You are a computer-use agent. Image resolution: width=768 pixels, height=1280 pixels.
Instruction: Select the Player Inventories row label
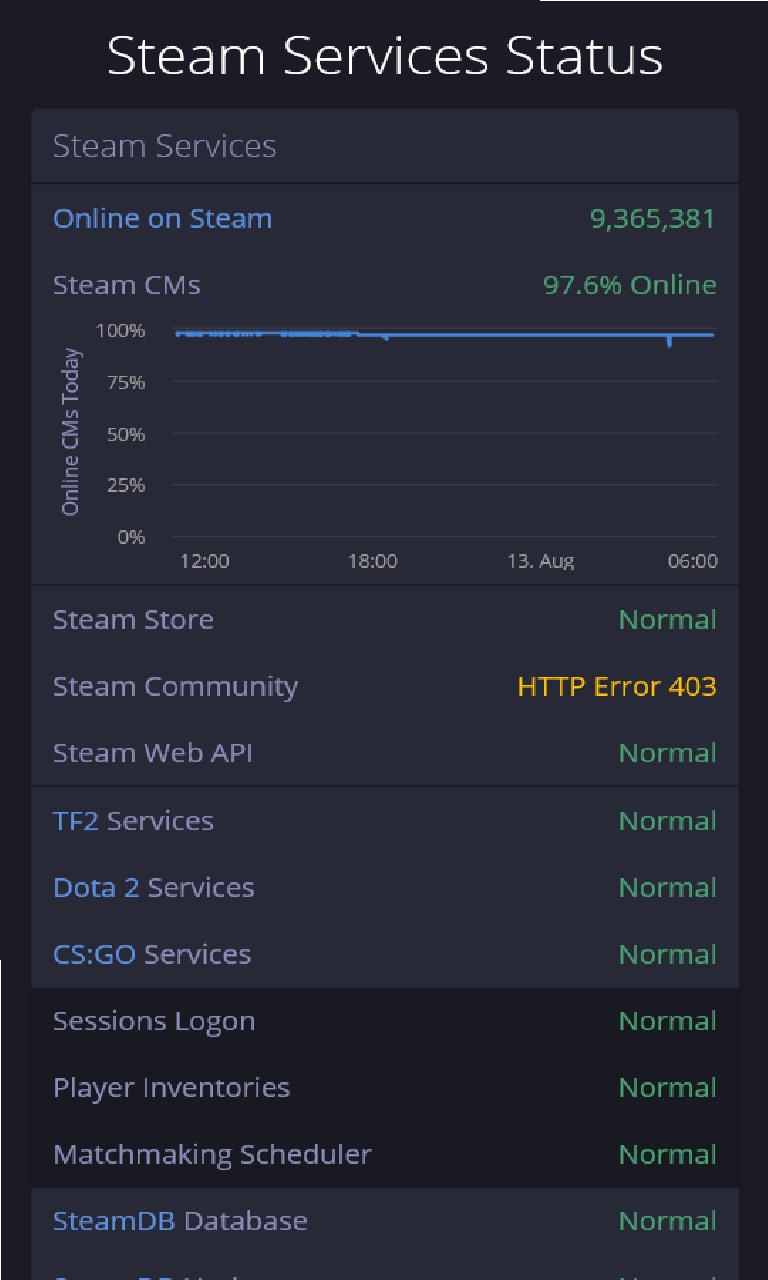tap(171, 1088)
